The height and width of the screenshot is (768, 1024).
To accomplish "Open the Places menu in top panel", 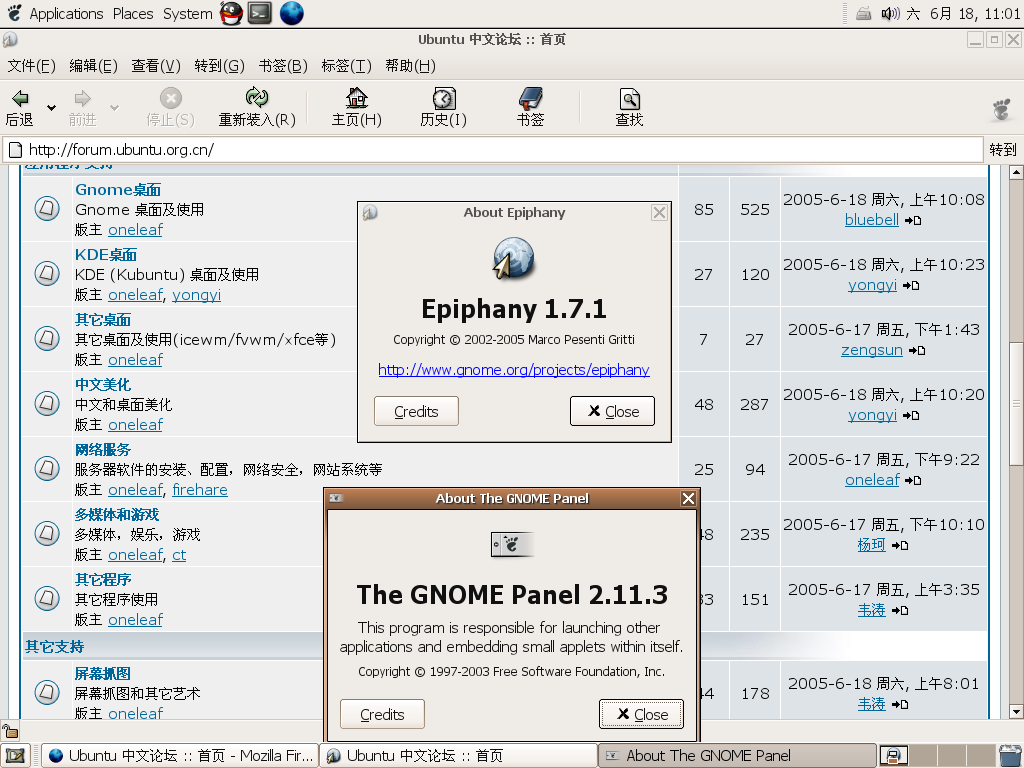I will (133, 14).
